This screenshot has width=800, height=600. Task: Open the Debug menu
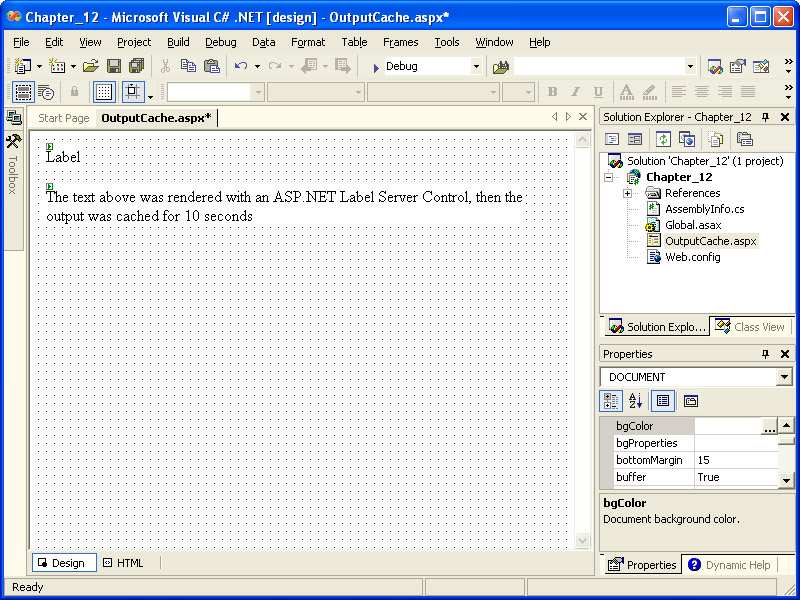pos(221,42)
